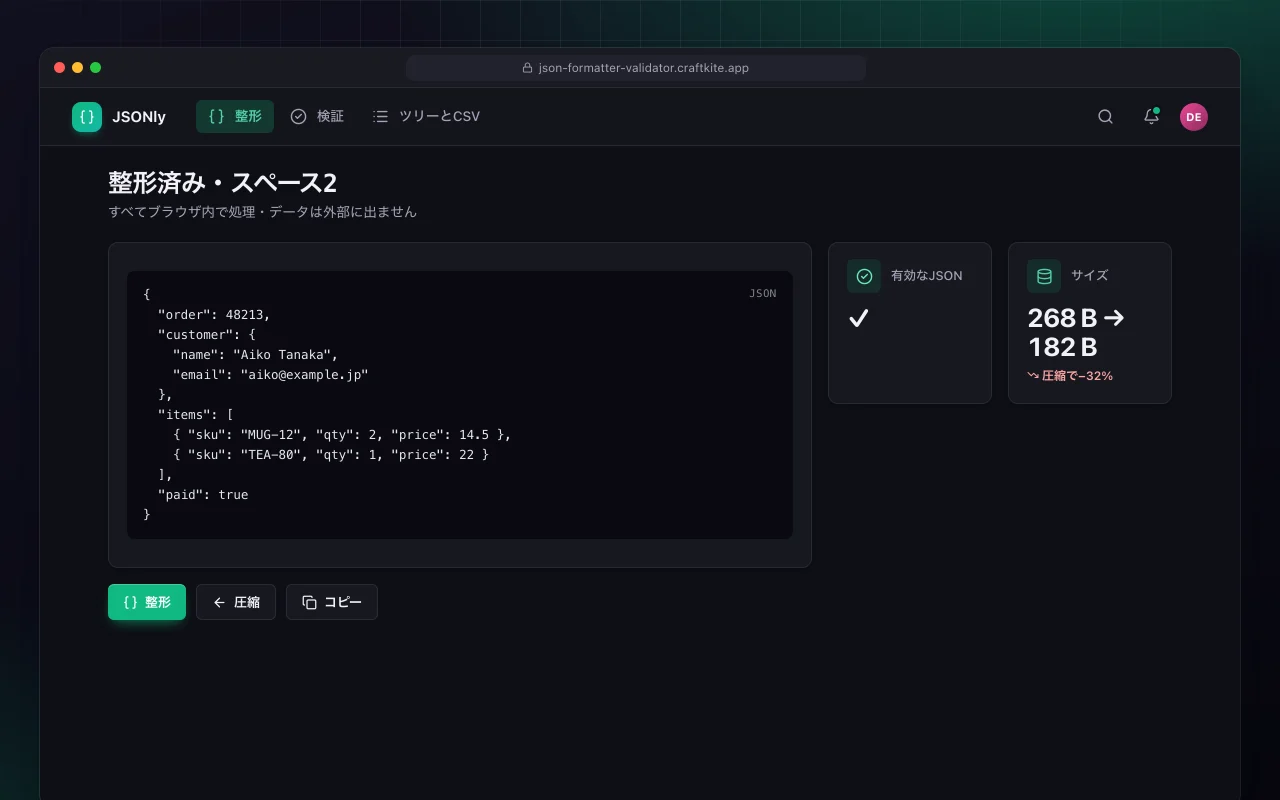Maximize the window with green button
The width and height of the screenshot is (1280, 800).
coord(96,68)
